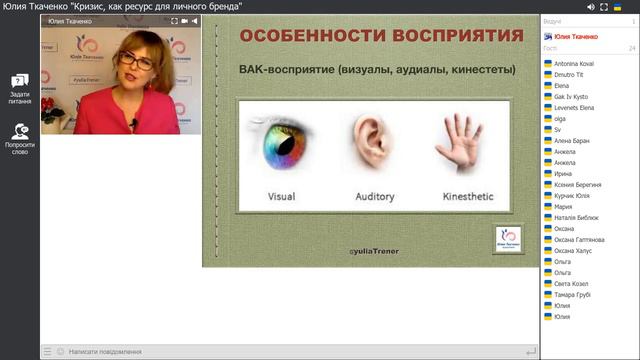Select guest 'Antonina Koval'

[x=574, y=64]
